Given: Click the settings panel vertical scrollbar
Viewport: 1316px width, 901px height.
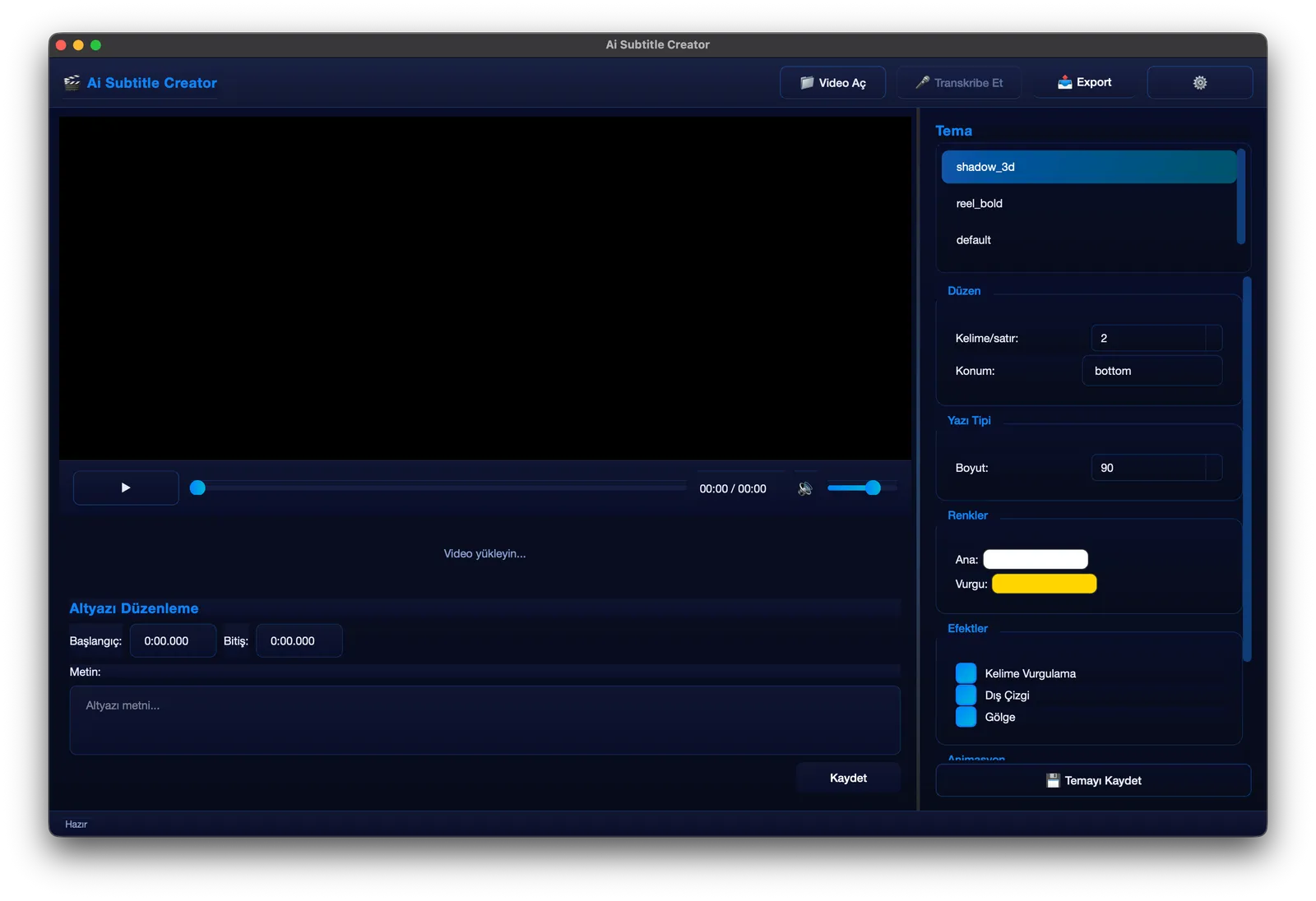Looking at the screenshot, I should tap(1247, 469).
